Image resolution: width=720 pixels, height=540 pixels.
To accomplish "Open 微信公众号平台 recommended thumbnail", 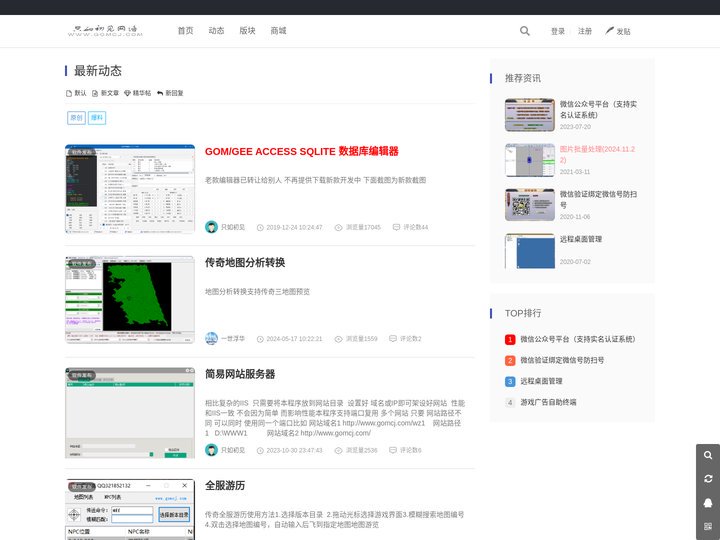I will (530, 115).
